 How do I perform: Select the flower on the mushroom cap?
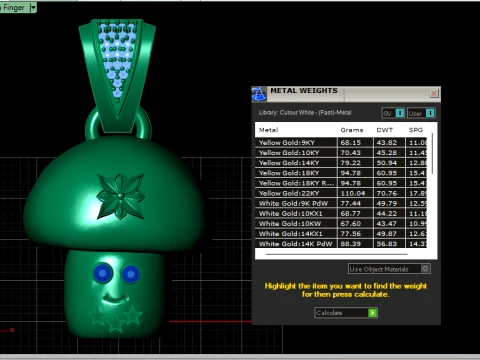coord(120,196)
